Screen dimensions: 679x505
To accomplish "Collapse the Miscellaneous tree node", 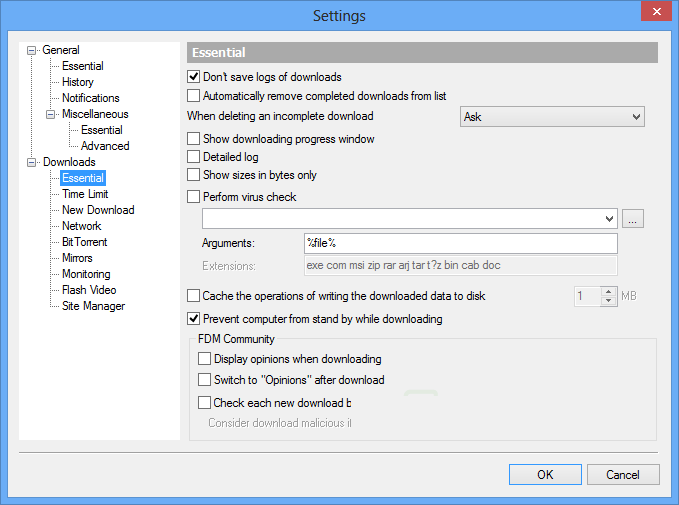I will point(51,114).
